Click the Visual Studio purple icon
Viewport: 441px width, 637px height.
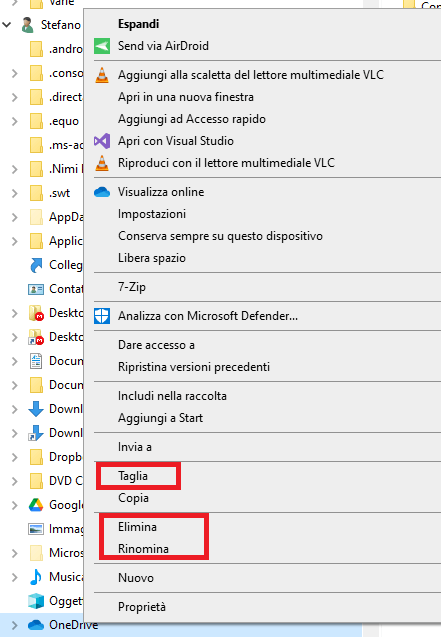pyautogui.click(x=102, y=141)
